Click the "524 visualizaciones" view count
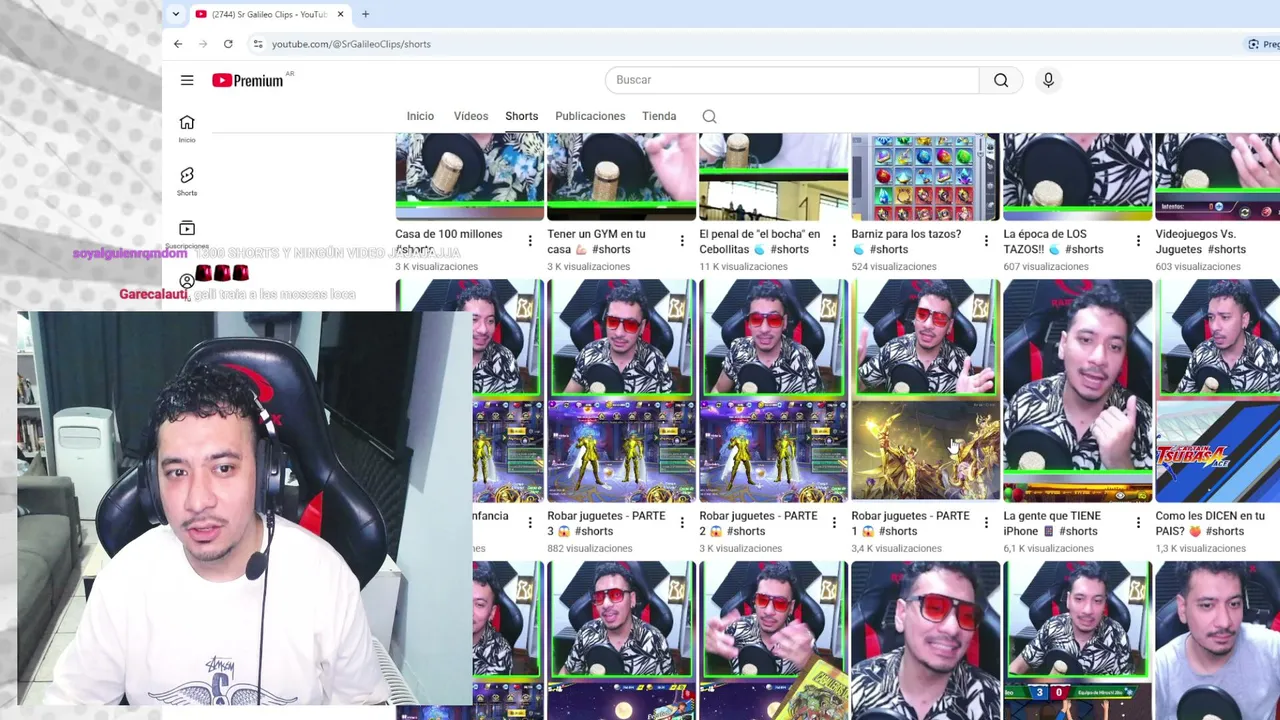1280x720 pixels. 894,267
